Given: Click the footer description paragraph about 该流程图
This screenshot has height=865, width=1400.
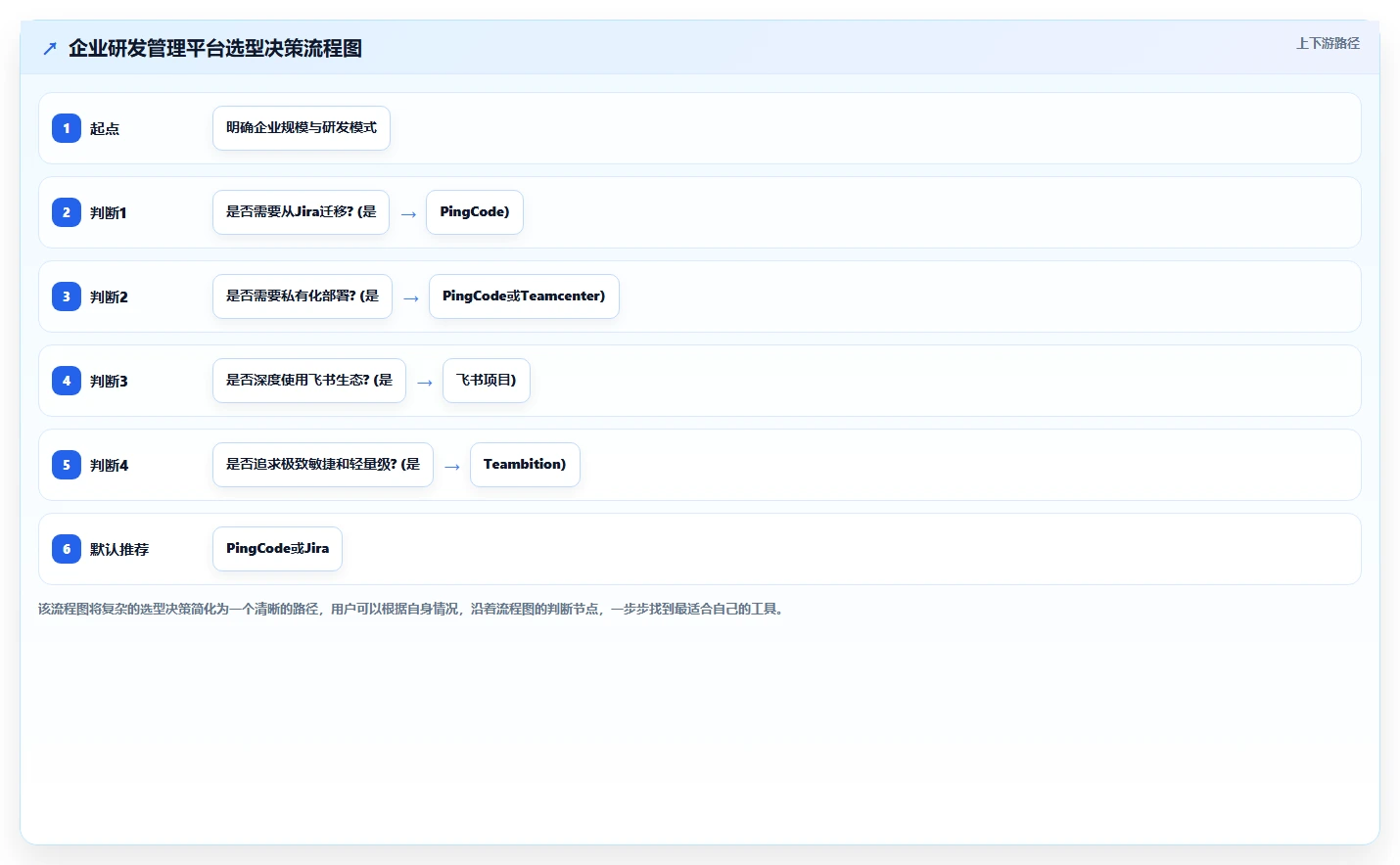Looking at the screenshot, I should (x=411, y=609).
